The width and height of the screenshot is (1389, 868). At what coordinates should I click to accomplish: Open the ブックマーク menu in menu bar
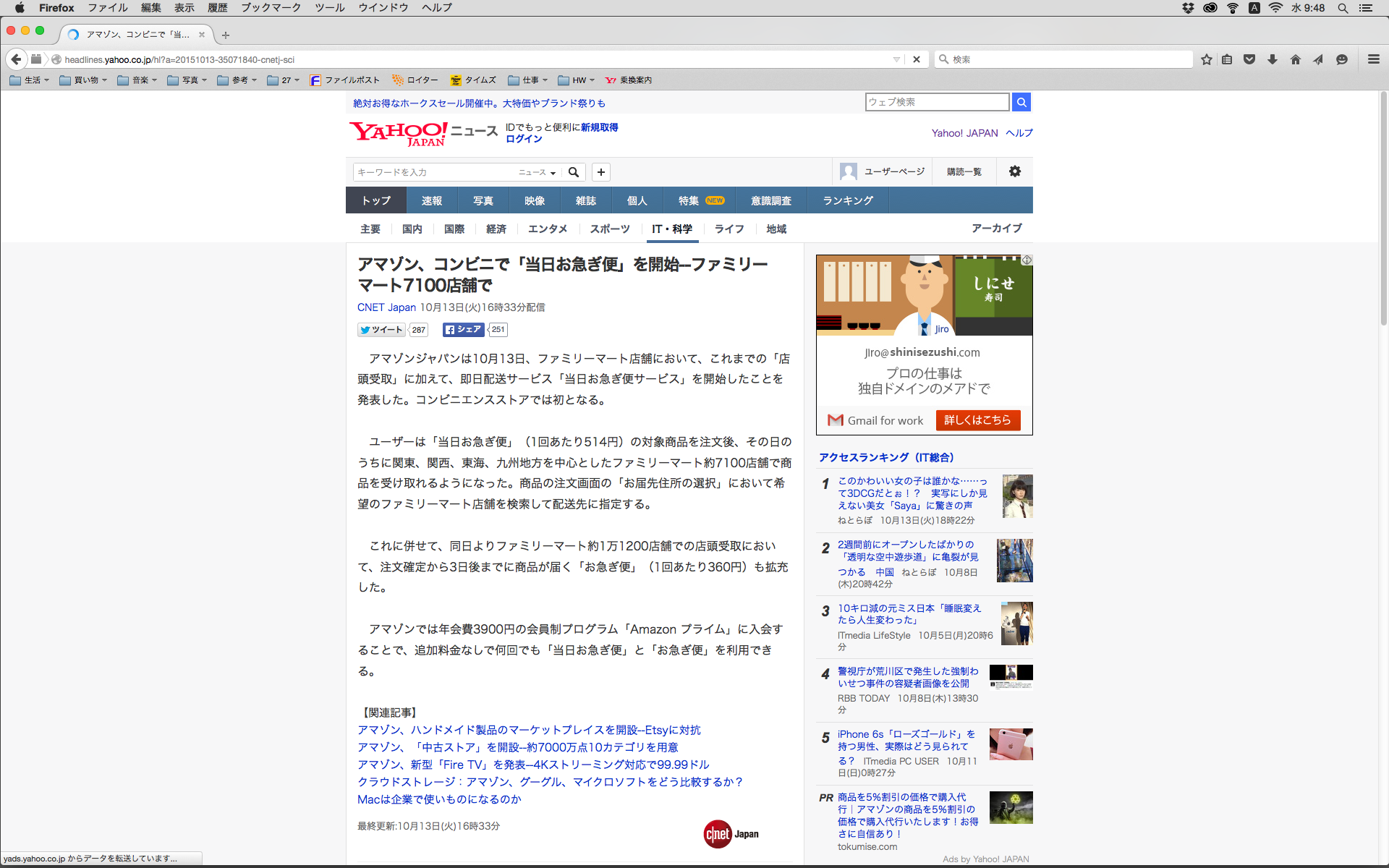click(271, 8)
